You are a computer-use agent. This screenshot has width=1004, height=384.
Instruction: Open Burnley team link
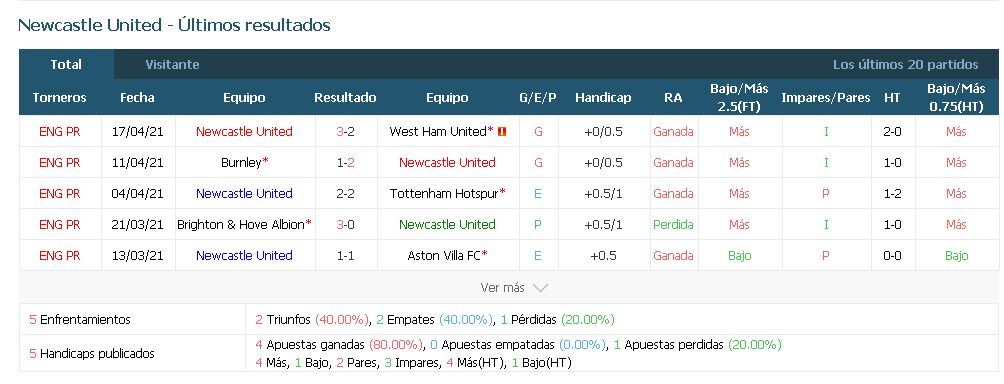click(x=241, y=163)
